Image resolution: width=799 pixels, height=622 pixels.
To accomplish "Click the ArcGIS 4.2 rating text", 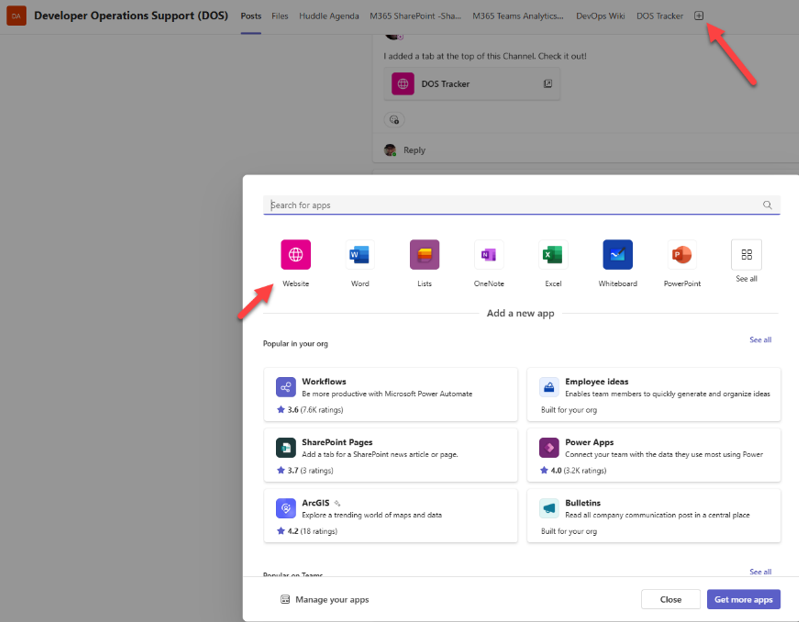I will 307,531.
